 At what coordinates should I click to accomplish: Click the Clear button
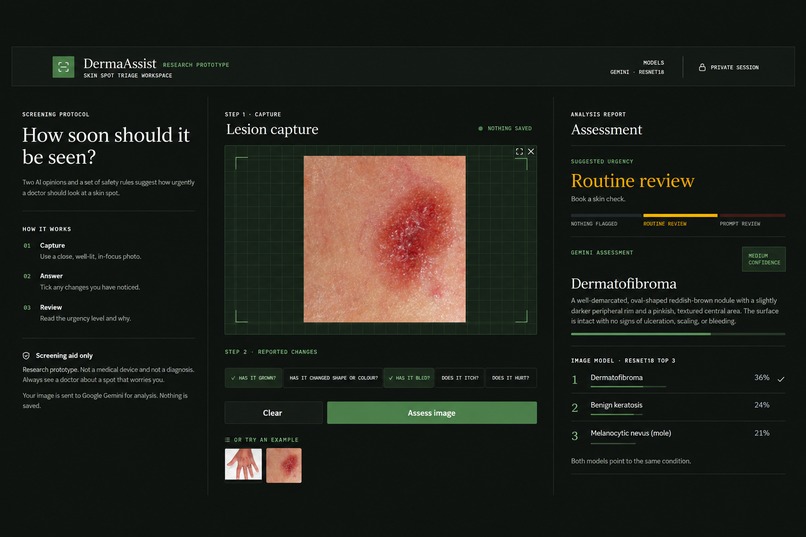coord(273,413)
